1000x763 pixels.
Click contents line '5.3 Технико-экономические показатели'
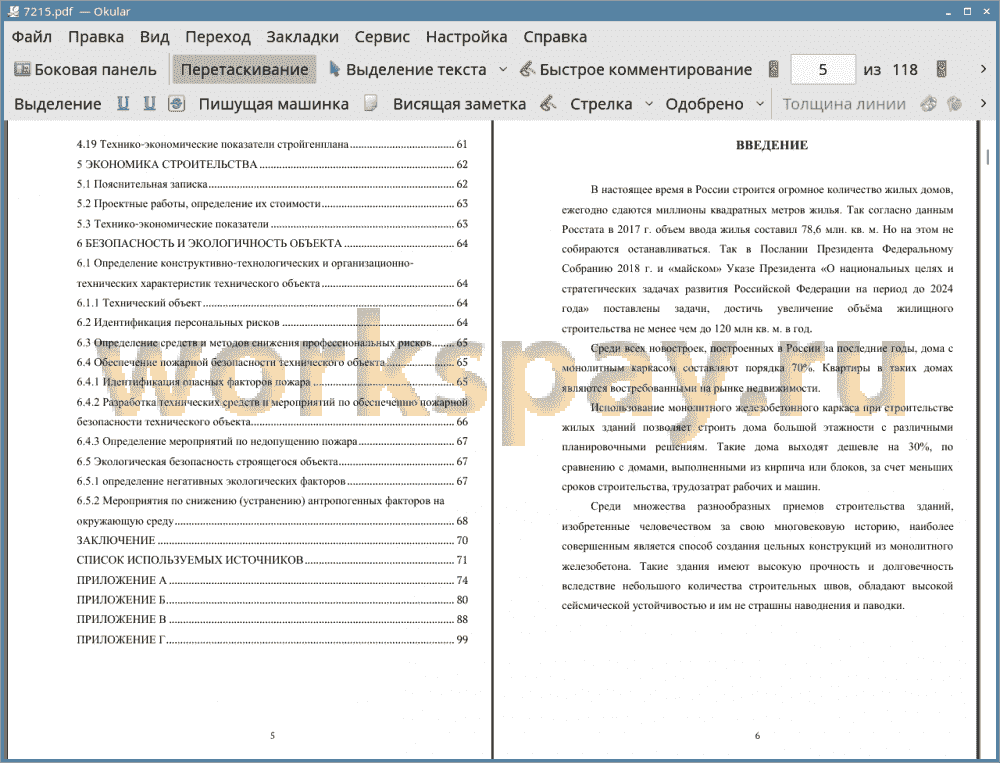[272, 224]
